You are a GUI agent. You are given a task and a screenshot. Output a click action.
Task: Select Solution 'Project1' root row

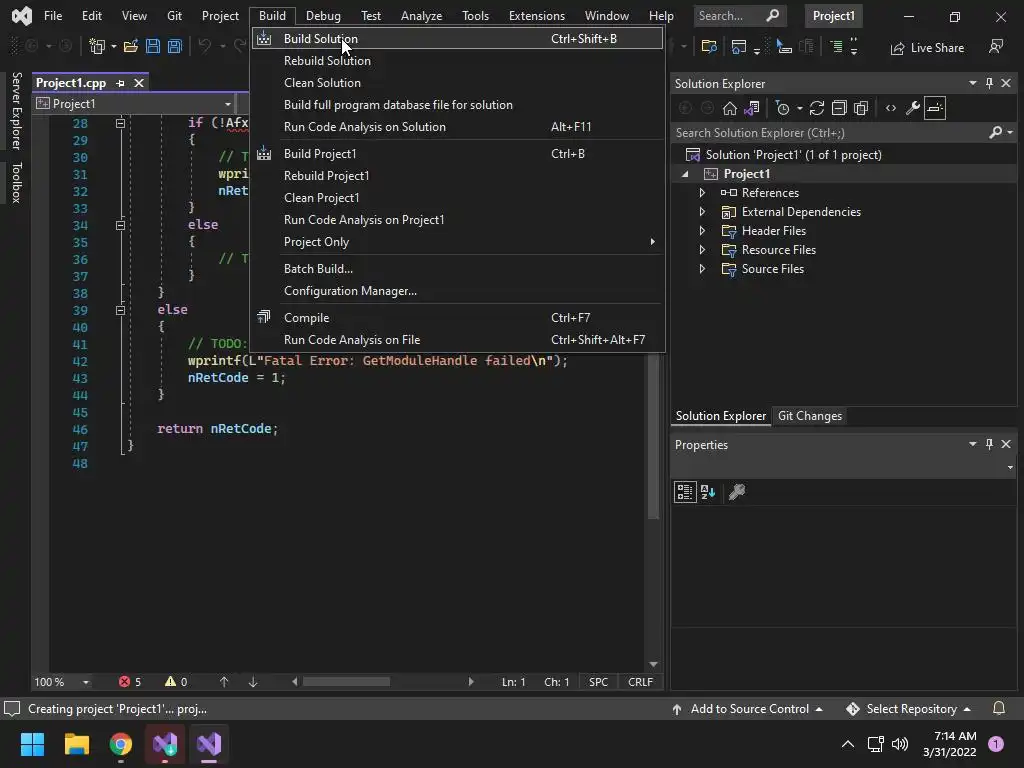[844, 155]
